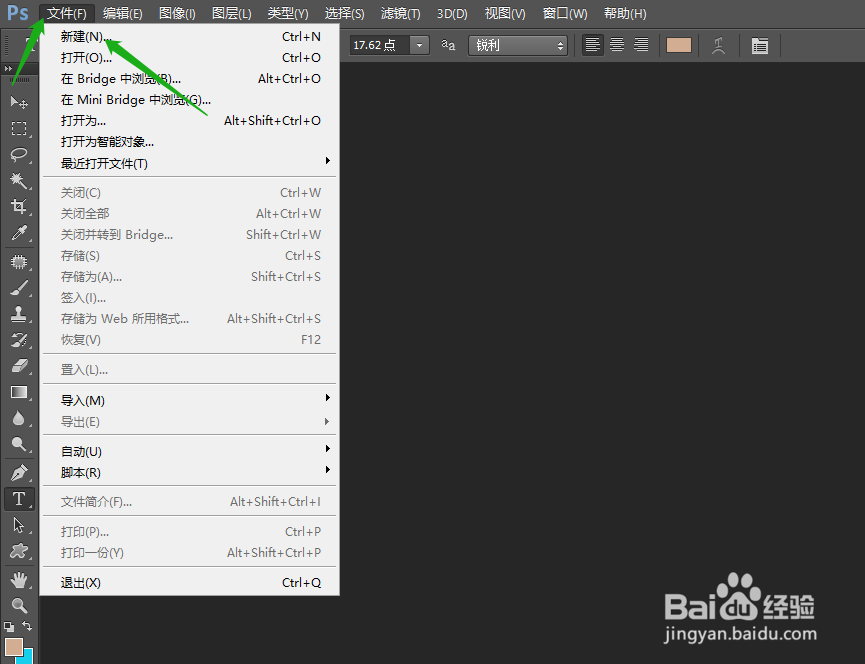
Task: Expand the 脚本(R) submenu
Action: (189, 473)
